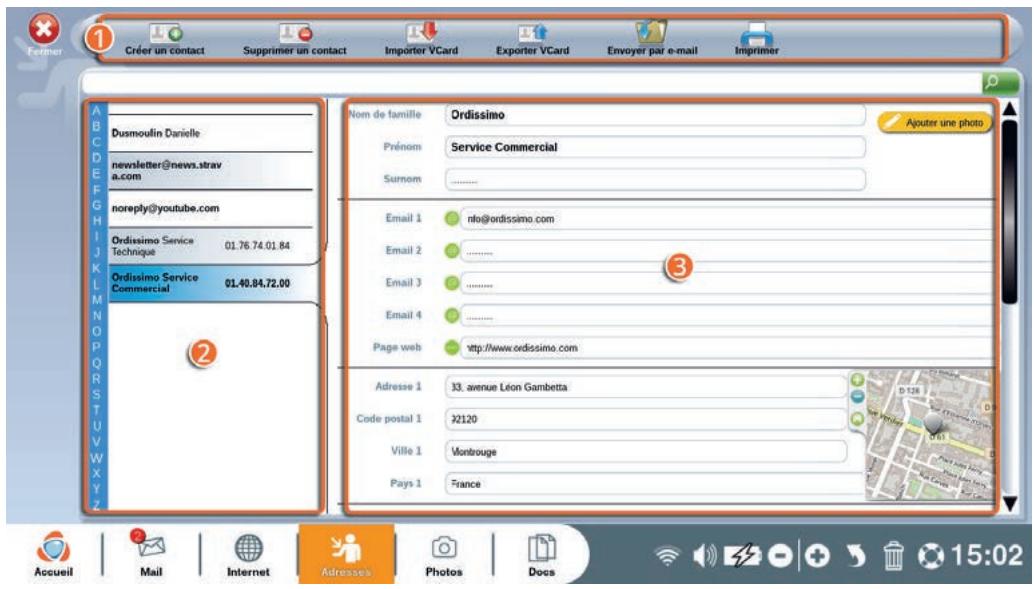This screenshot has width=1034, height=589.
Task: Click the undo back arrow icon
Action: tap(856, 556)
